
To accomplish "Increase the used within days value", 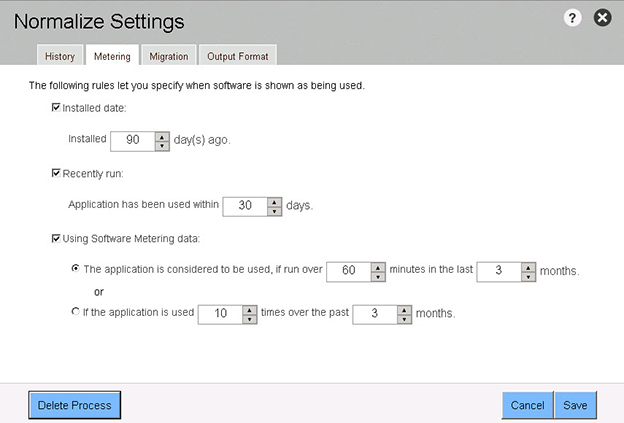I will (275, 200).
